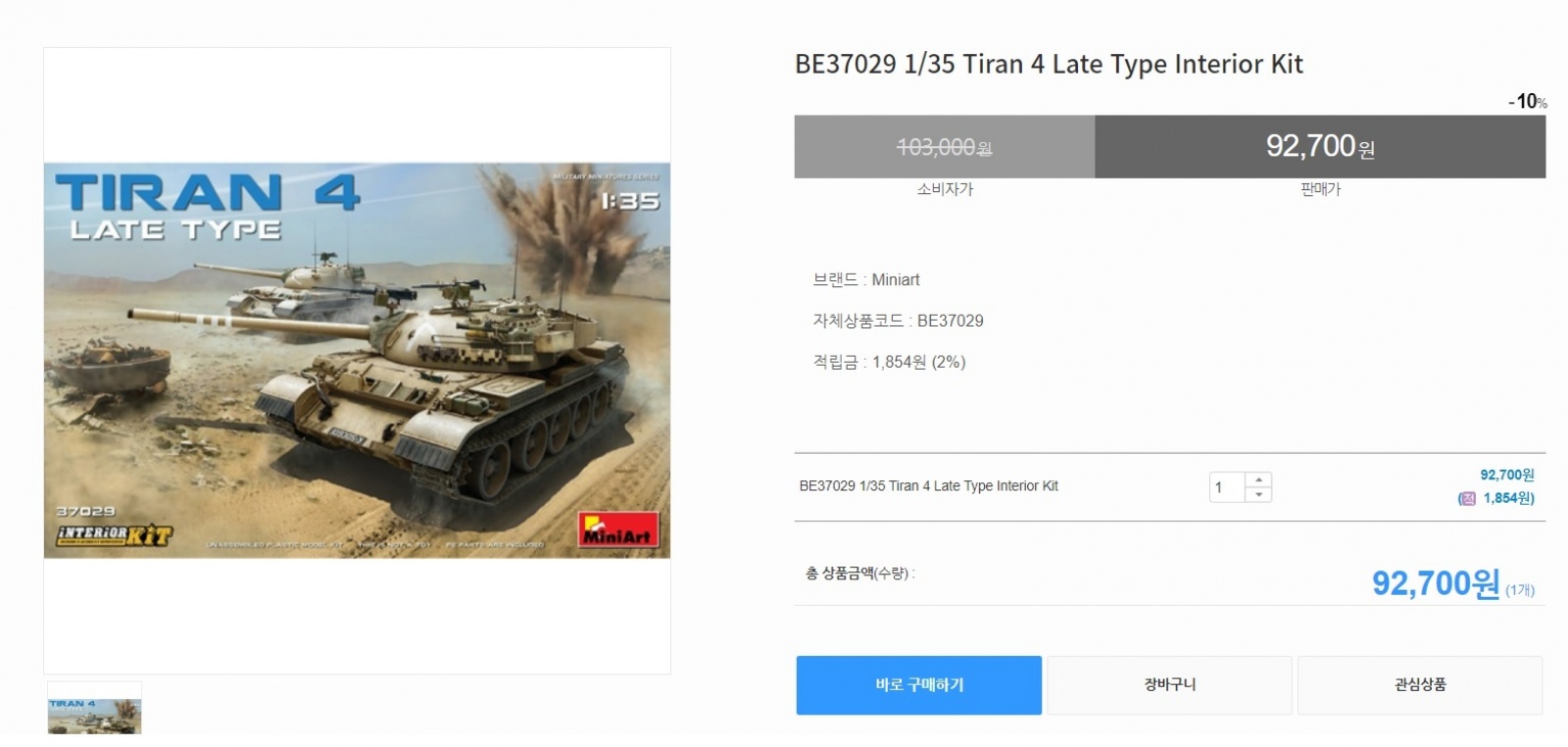Click the 자체상품코드 BE37029 line
1568x747 pixels.
[x=898, y=322]
